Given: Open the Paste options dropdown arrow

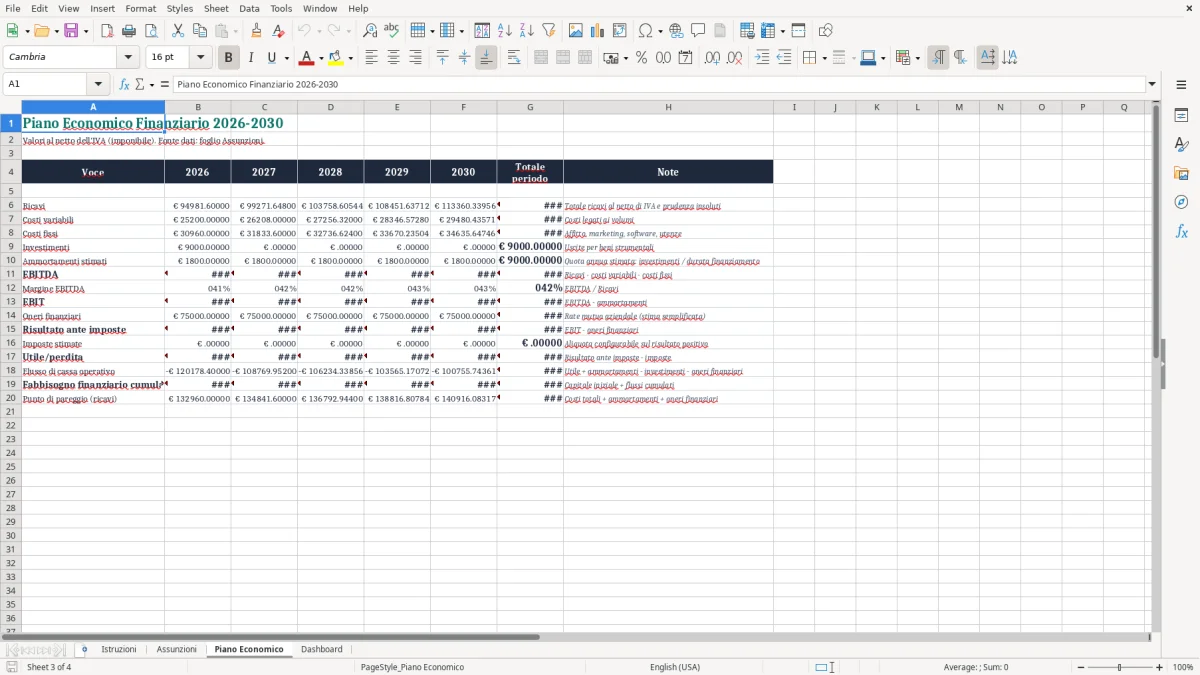Looking at the screenshot, I should pyautogui.click(x=235, y=31).
